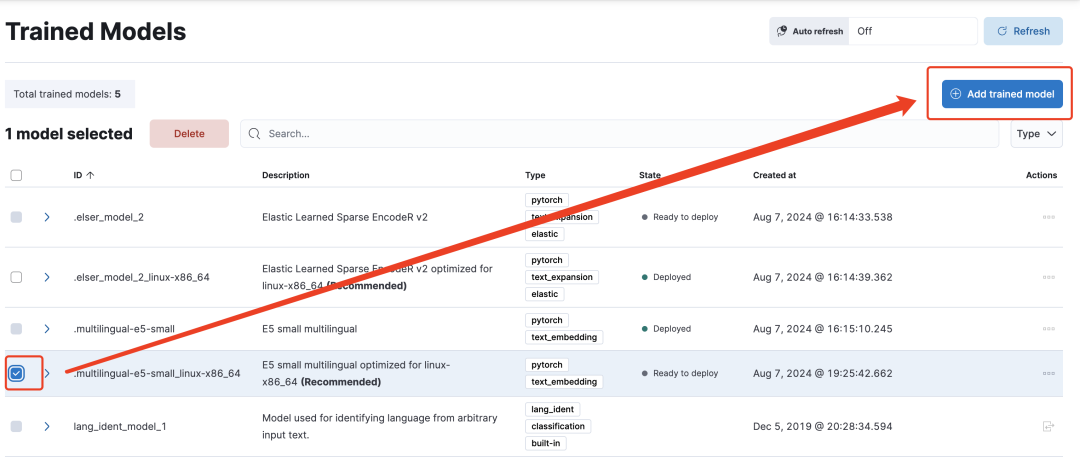
Task: Open actions menu for .multilingual-e5-small
Action: tap(1048, 329)
